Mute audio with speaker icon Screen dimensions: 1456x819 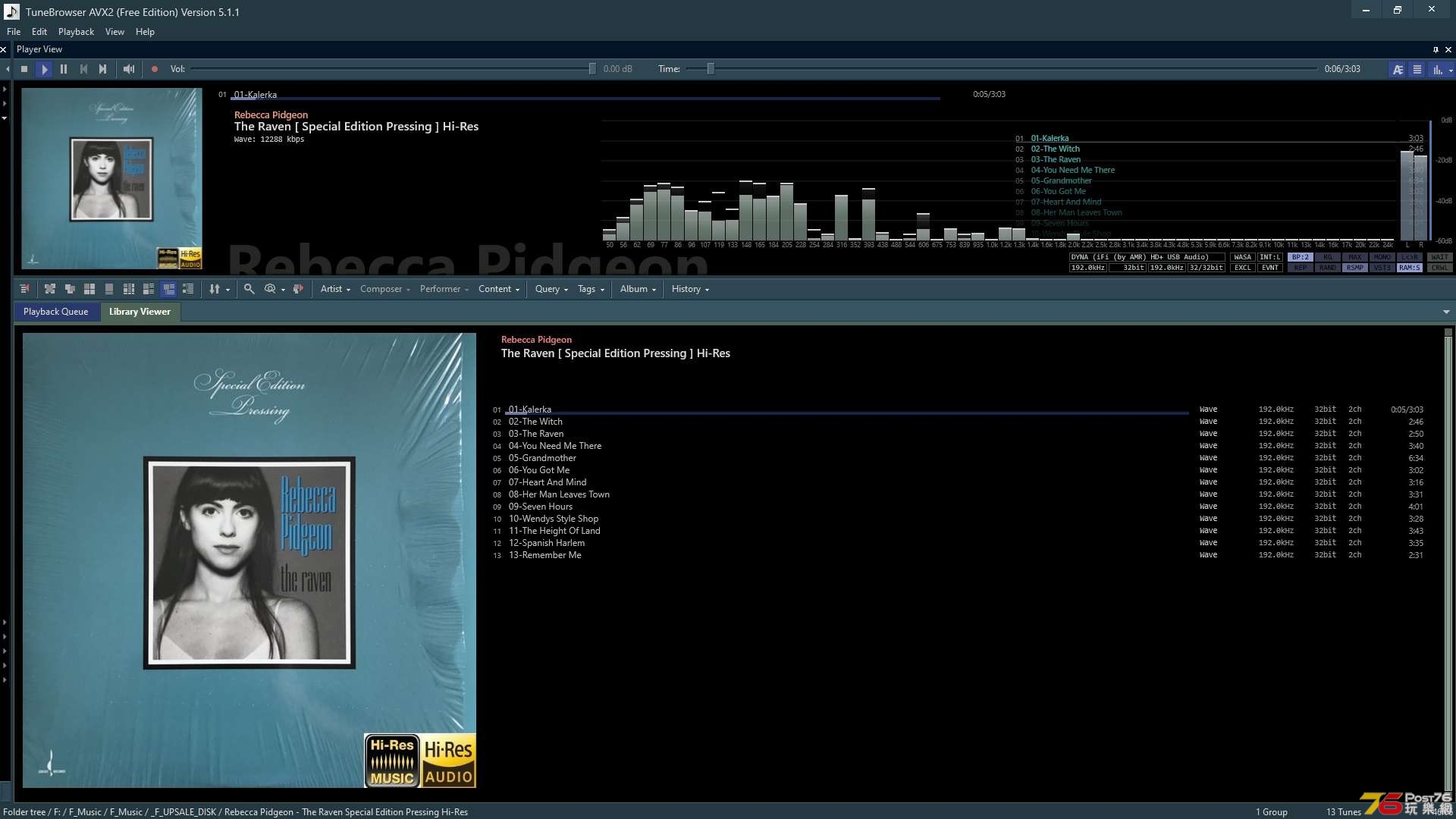129,69
